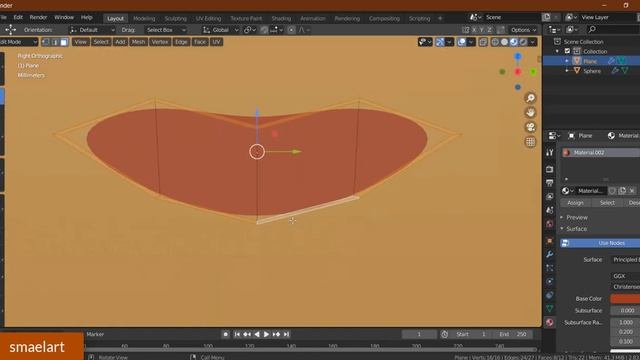Image resolution: width=640 pixels, height=360 pixels.
Task: Switch to material preview shading
Action: (x=514, y=42)
